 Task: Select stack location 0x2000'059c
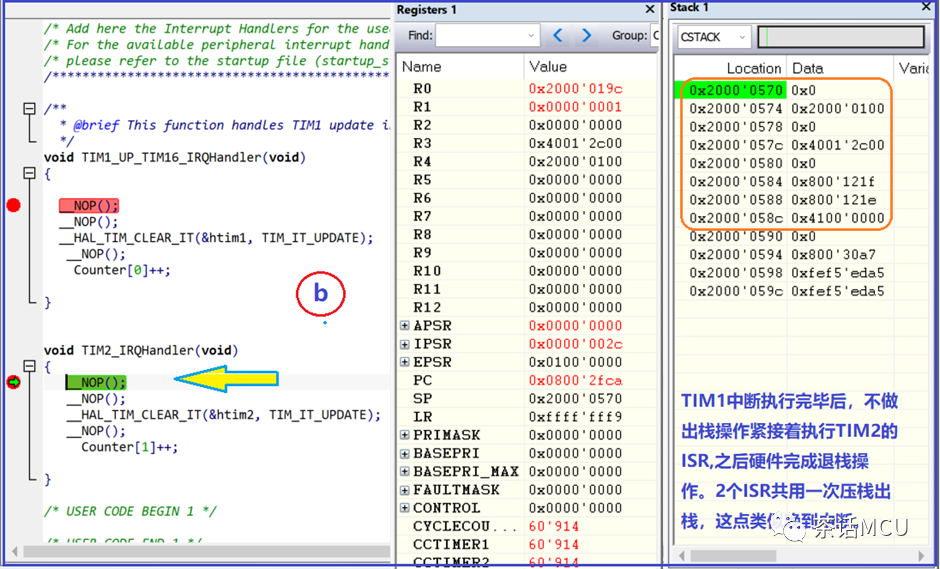(736, 291)
